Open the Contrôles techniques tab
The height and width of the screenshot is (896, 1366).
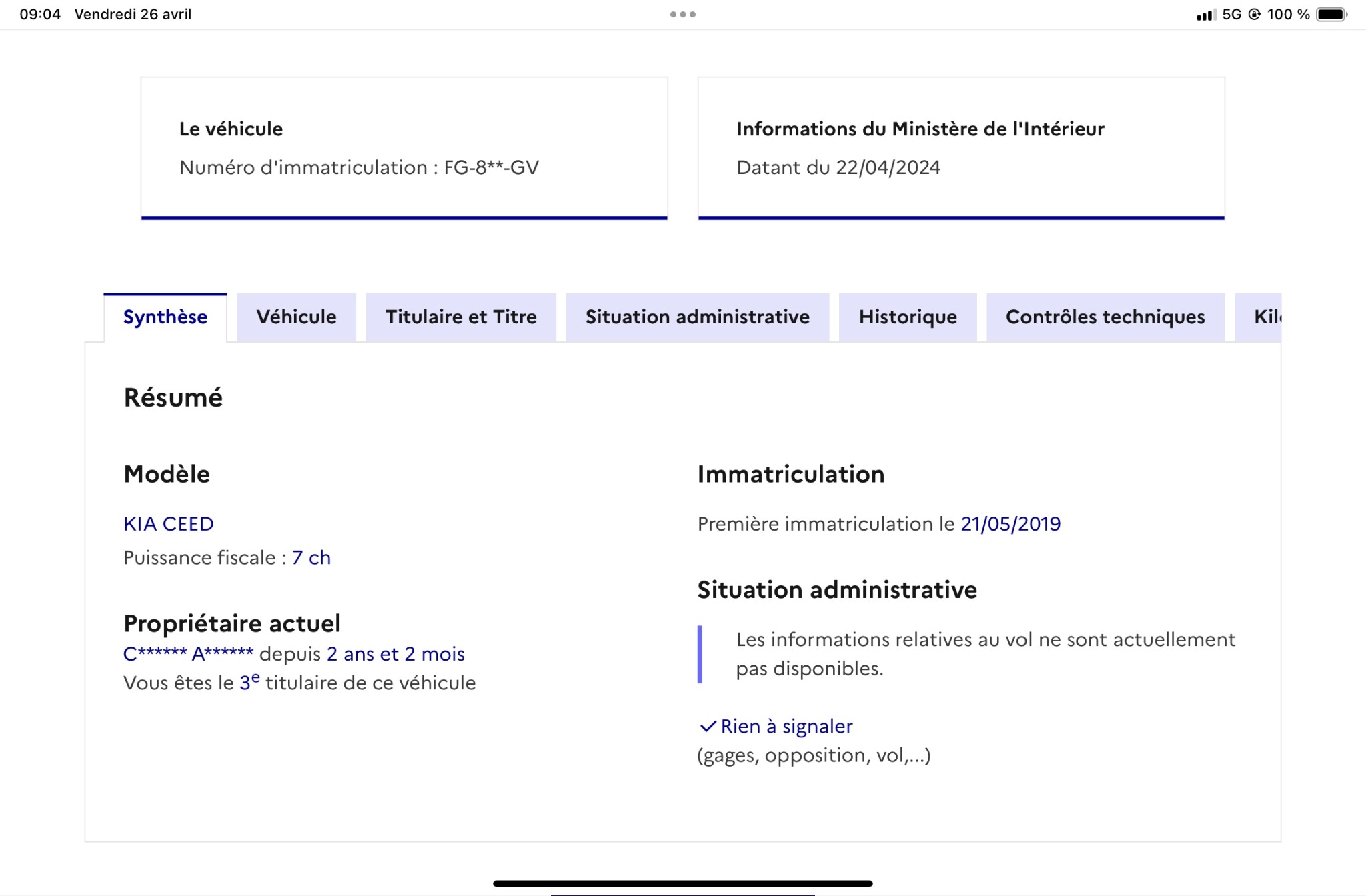1105,317
